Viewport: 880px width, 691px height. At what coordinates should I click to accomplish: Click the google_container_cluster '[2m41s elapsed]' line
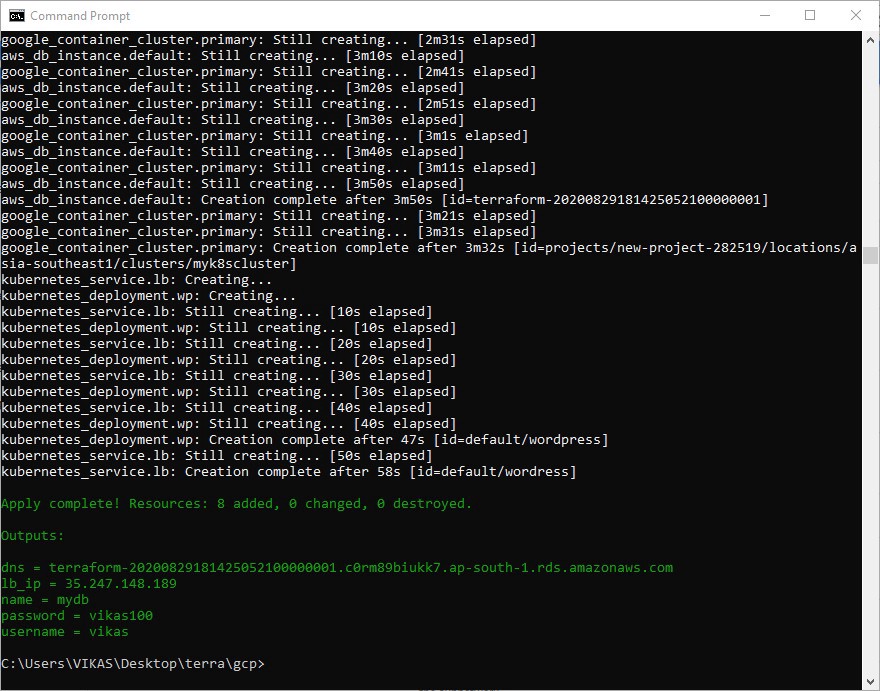pyautogui.click(x=268, y=72)
